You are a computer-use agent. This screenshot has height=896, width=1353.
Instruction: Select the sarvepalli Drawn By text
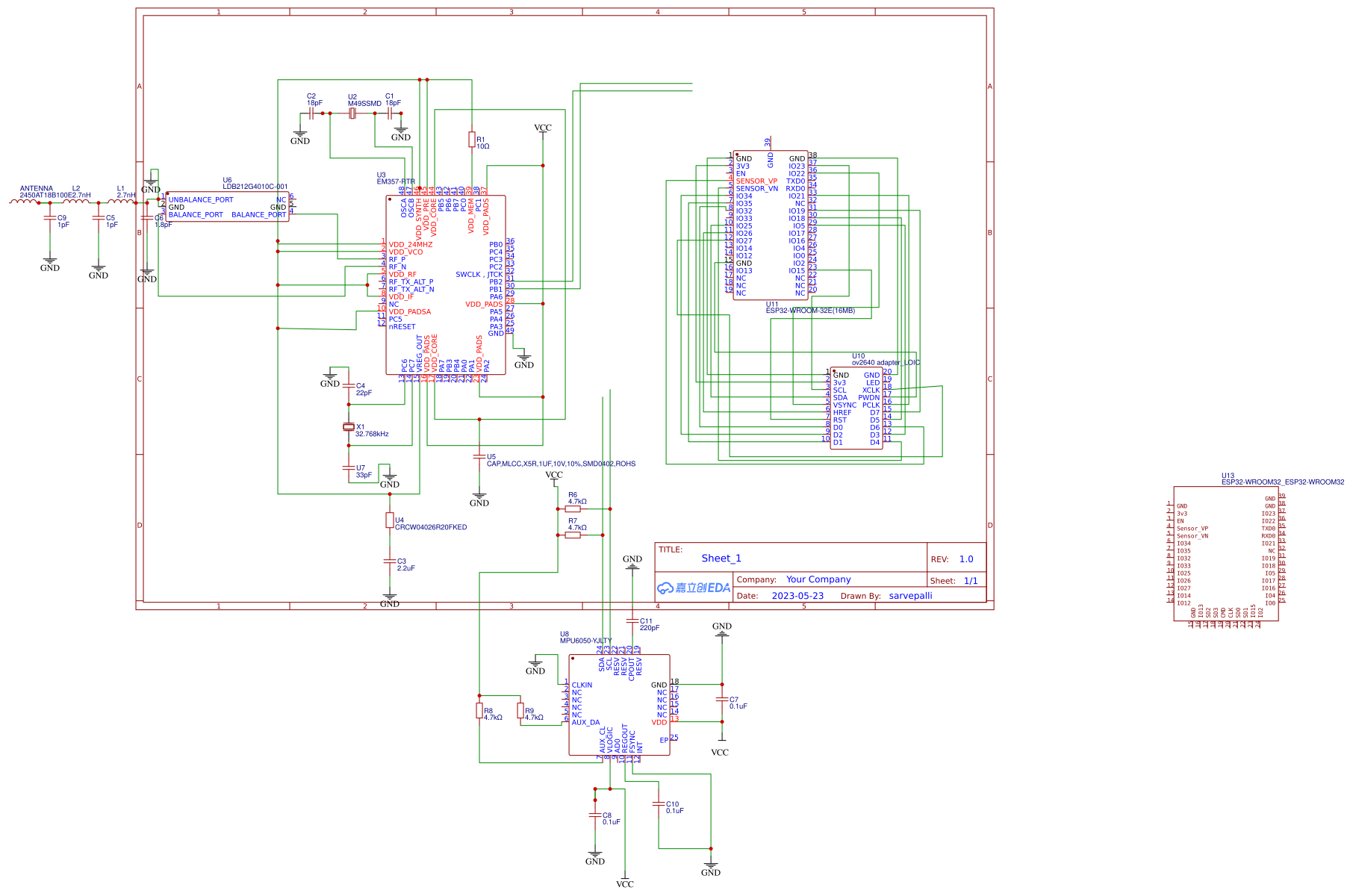point(910,595)
